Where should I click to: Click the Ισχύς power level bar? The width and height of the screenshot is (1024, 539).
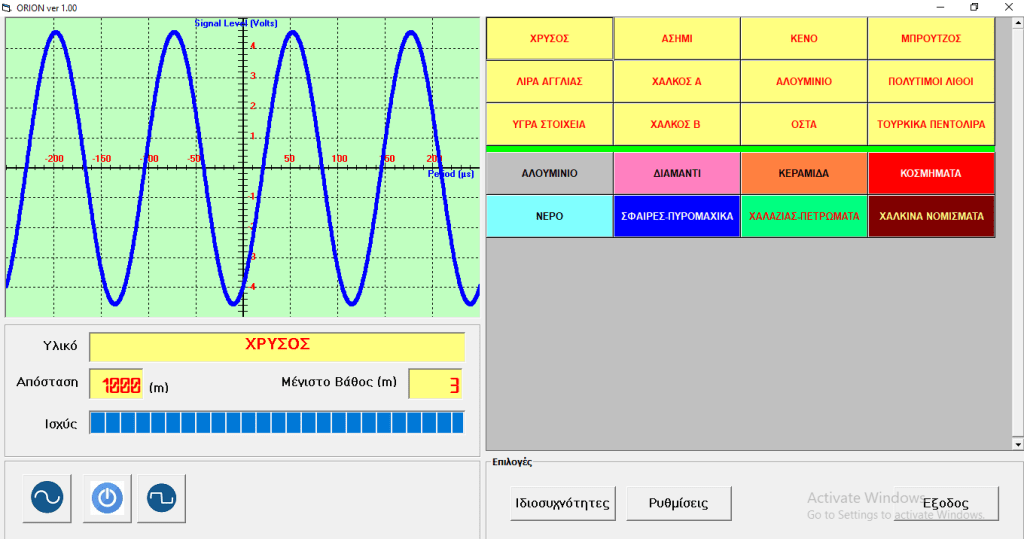[x=277, y=423]
